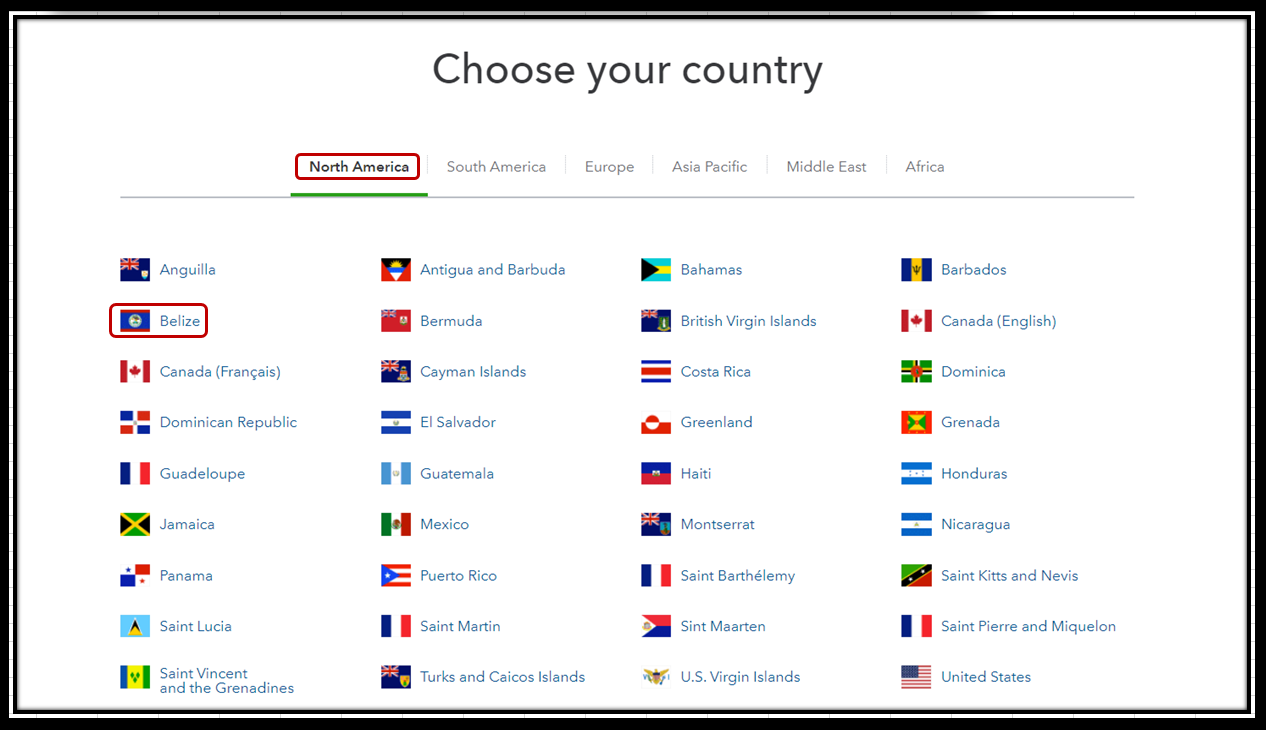This screenshot has height=730, width=1266.
Task: Open the Middle East region
Action: click(x=826, y=166)
